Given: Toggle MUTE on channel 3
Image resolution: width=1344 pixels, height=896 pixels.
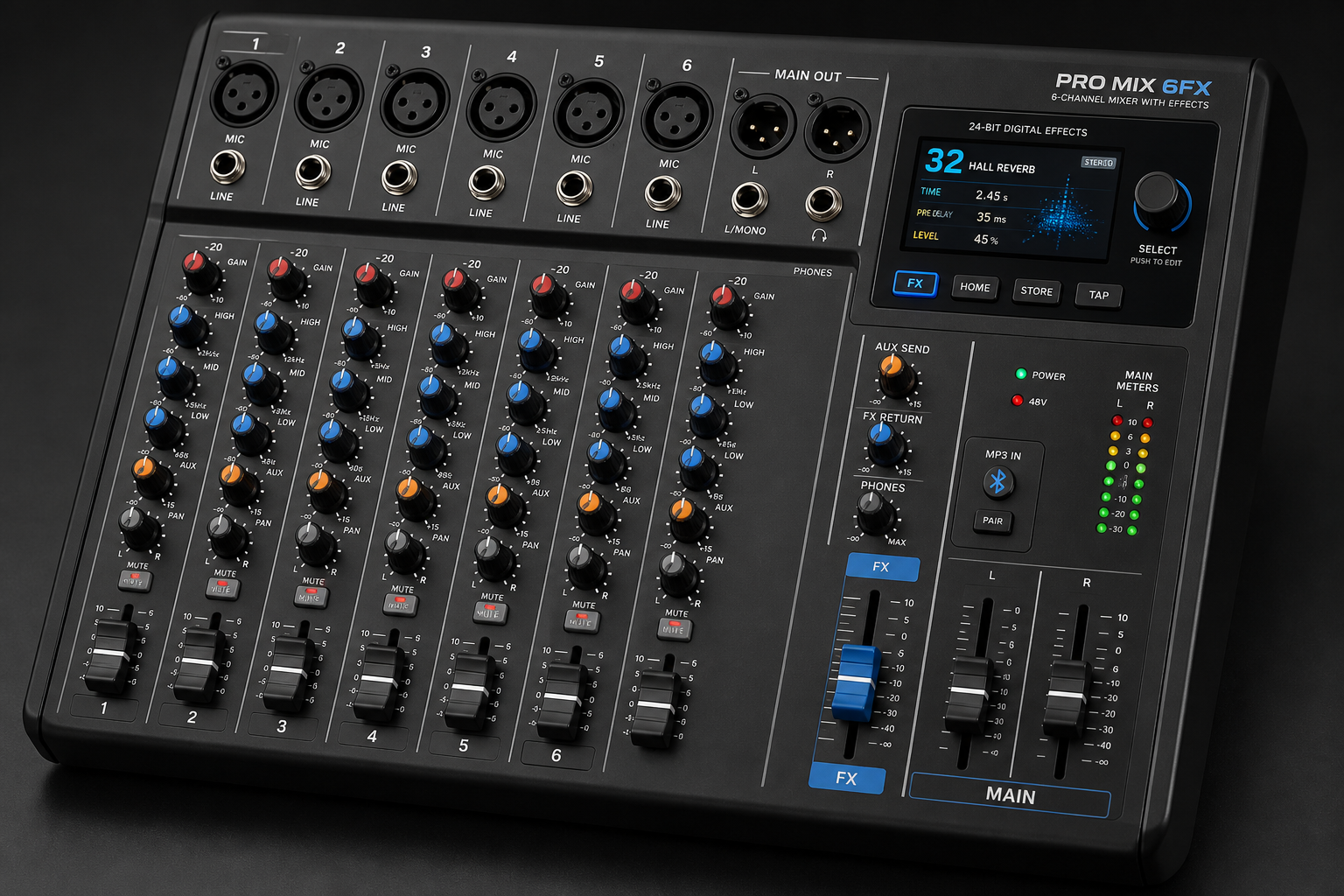Looking at the screenshot, I should click(311, 597).
